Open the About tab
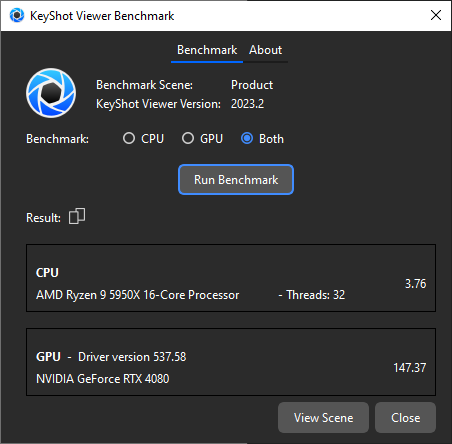The image size is (452, 444). [265, 50]
